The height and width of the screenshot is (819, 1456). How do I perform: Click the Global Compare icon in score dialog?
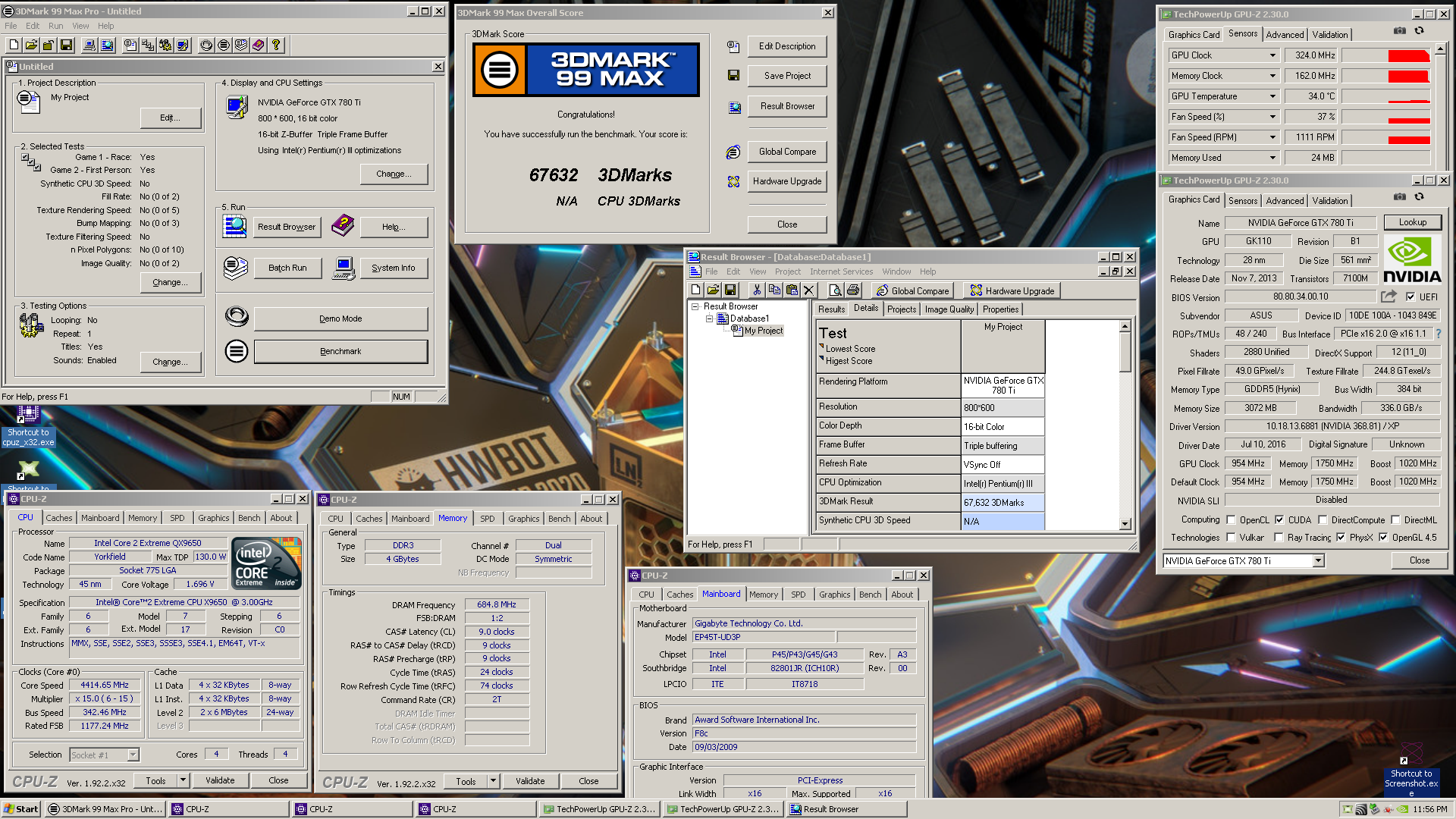coord(733,152)
